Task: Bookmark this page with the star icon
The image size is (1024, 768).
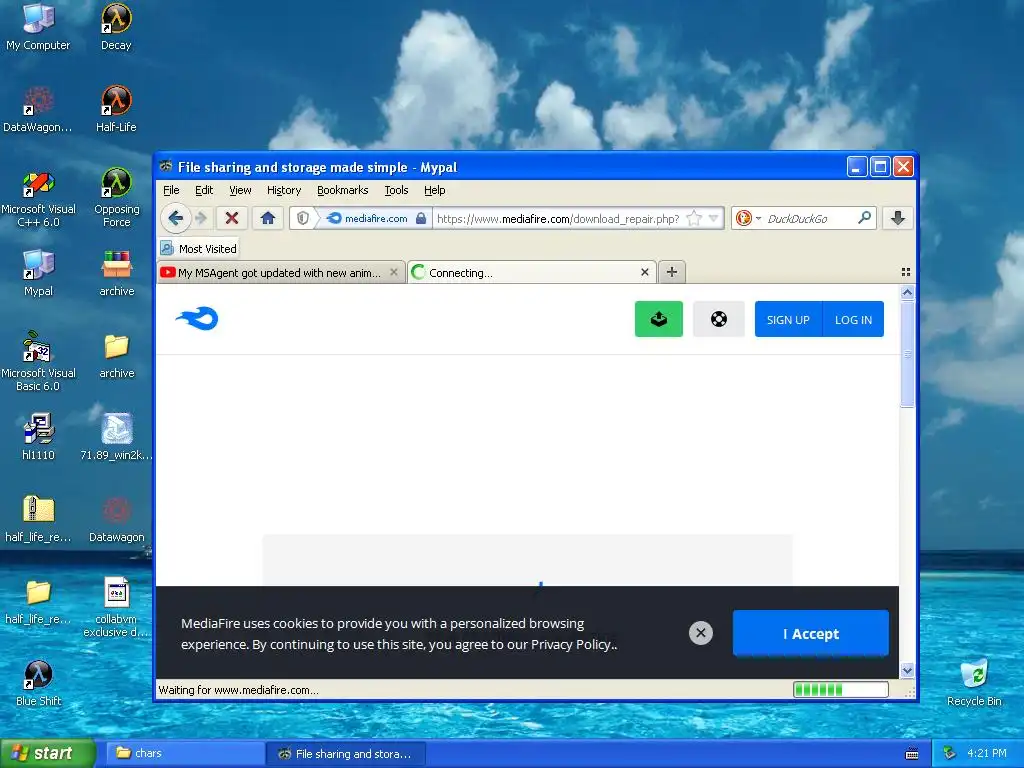Action: (694, 218)
